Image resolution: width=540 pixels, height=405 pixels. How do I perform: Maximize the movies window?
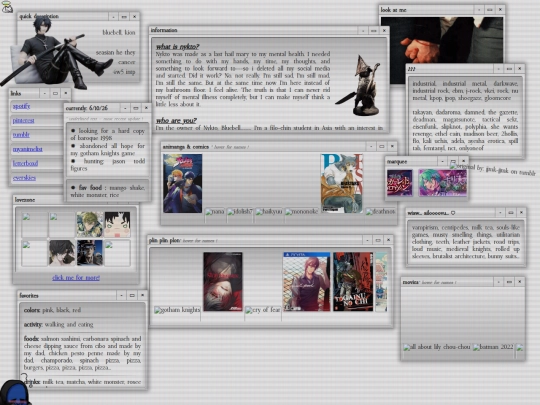click(x=509, y=282)
